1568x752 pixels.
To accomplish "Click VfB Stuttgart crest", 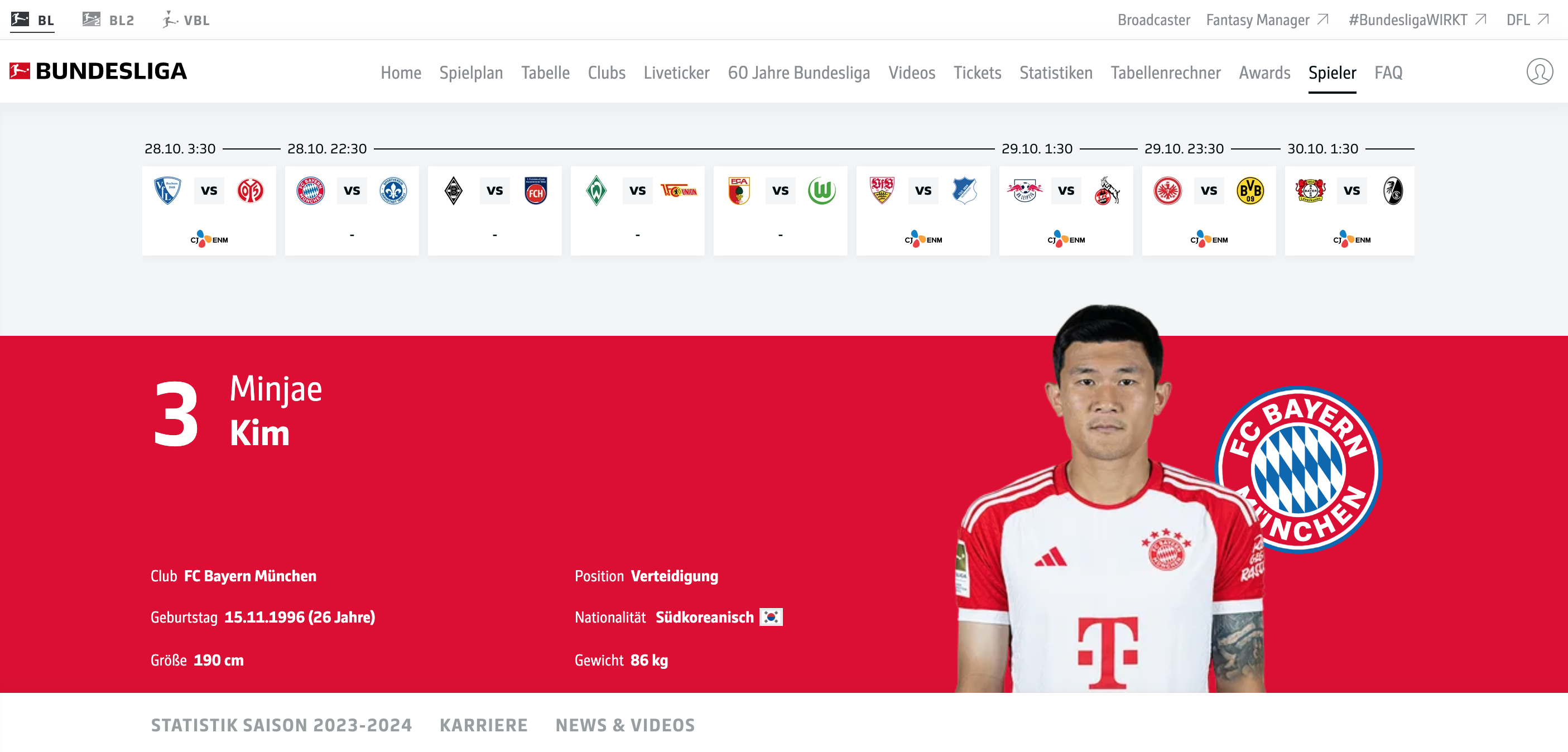I will [882, 190].
